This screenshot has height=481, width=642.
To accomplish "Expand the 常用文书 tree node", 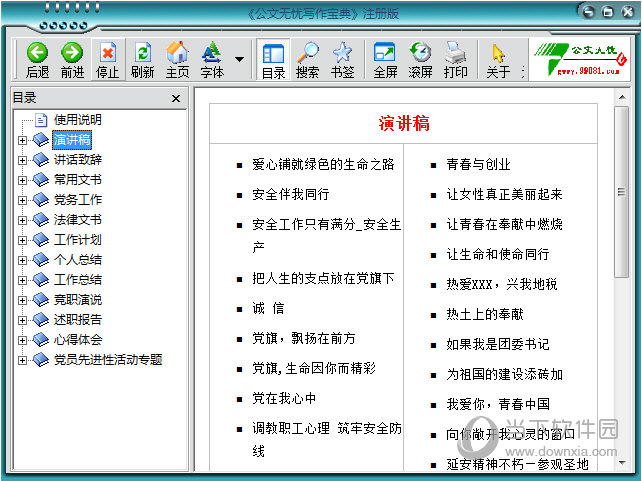I will (23, 180).
